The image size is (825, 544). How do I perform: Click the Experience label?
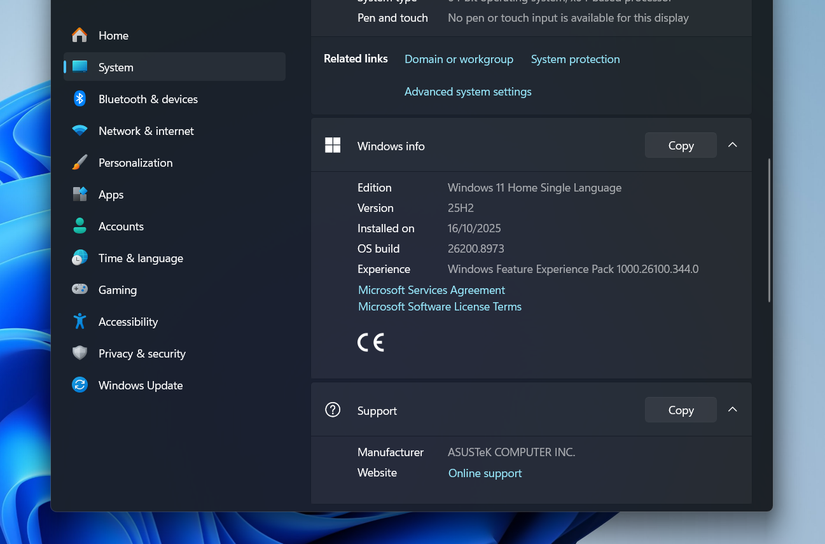pos(384,269)
